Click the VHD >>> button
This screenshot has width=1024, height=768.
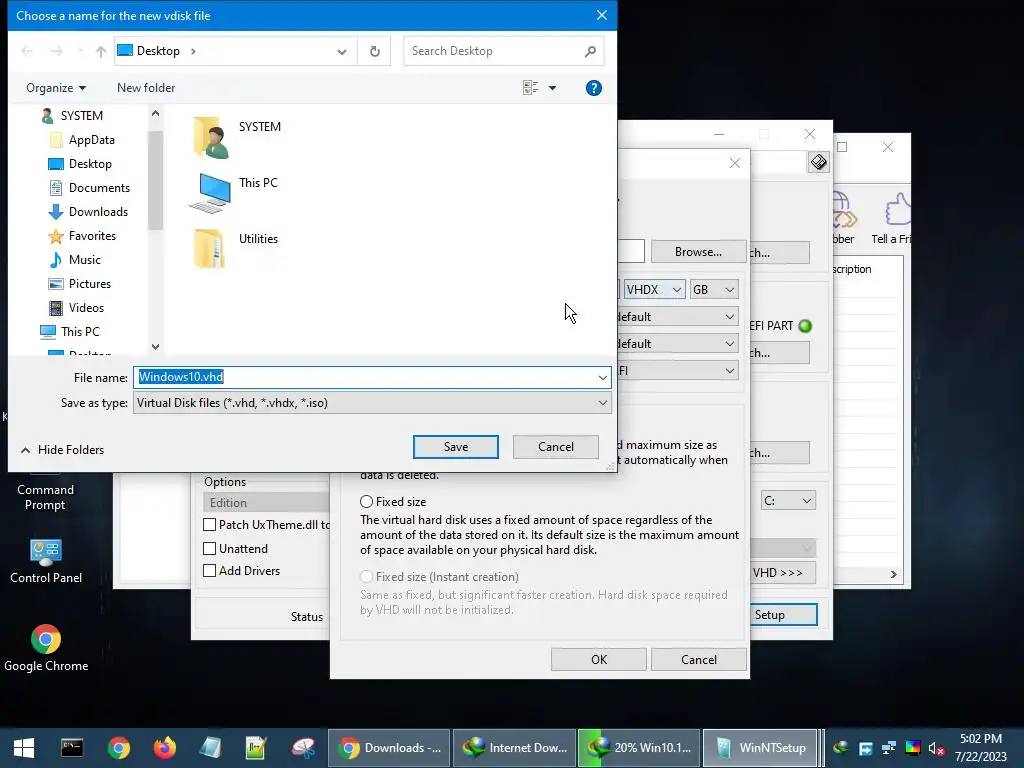click(x=782, y=573)
